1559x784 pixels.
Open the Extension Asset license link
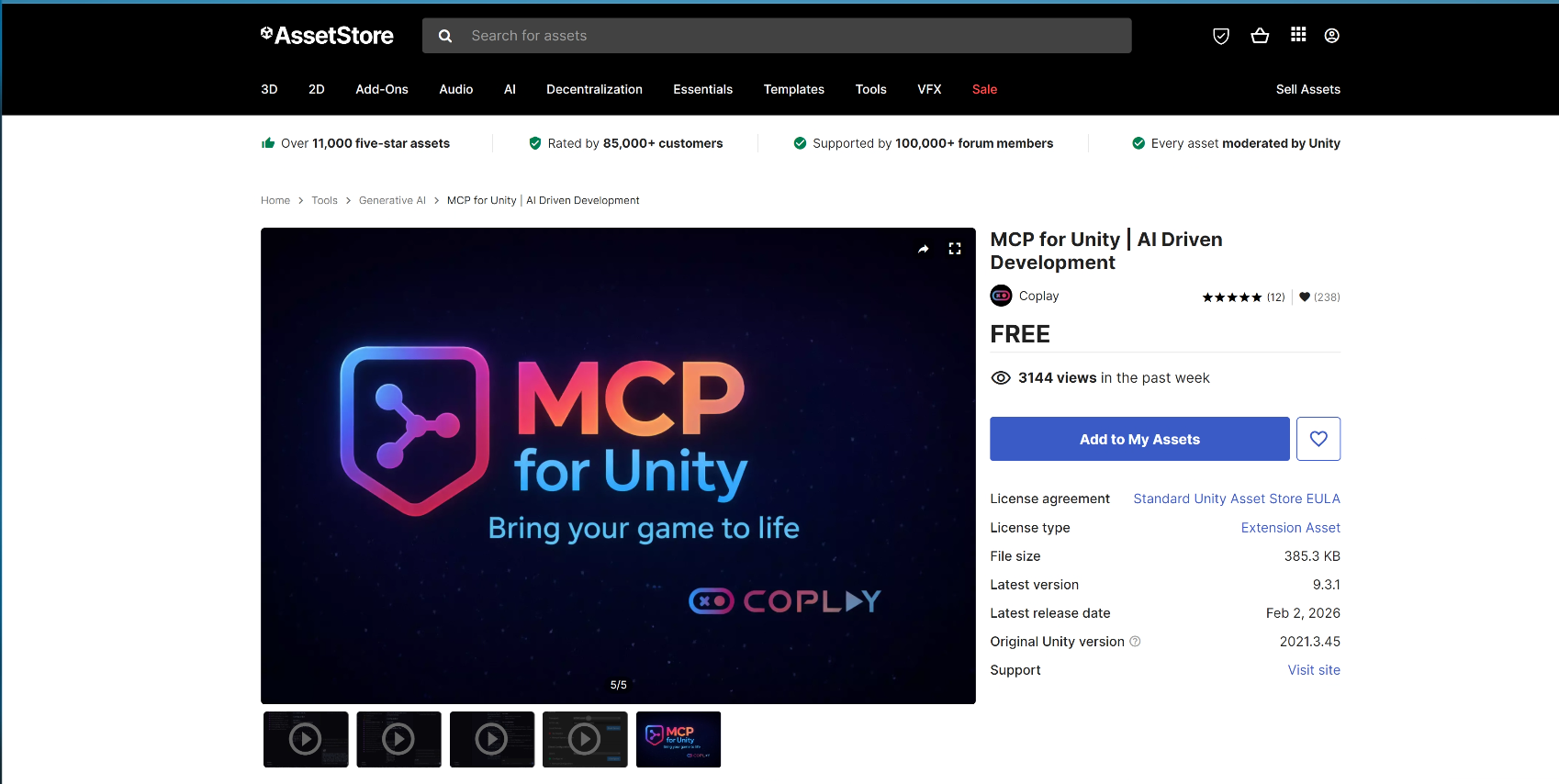[1291, 528]
